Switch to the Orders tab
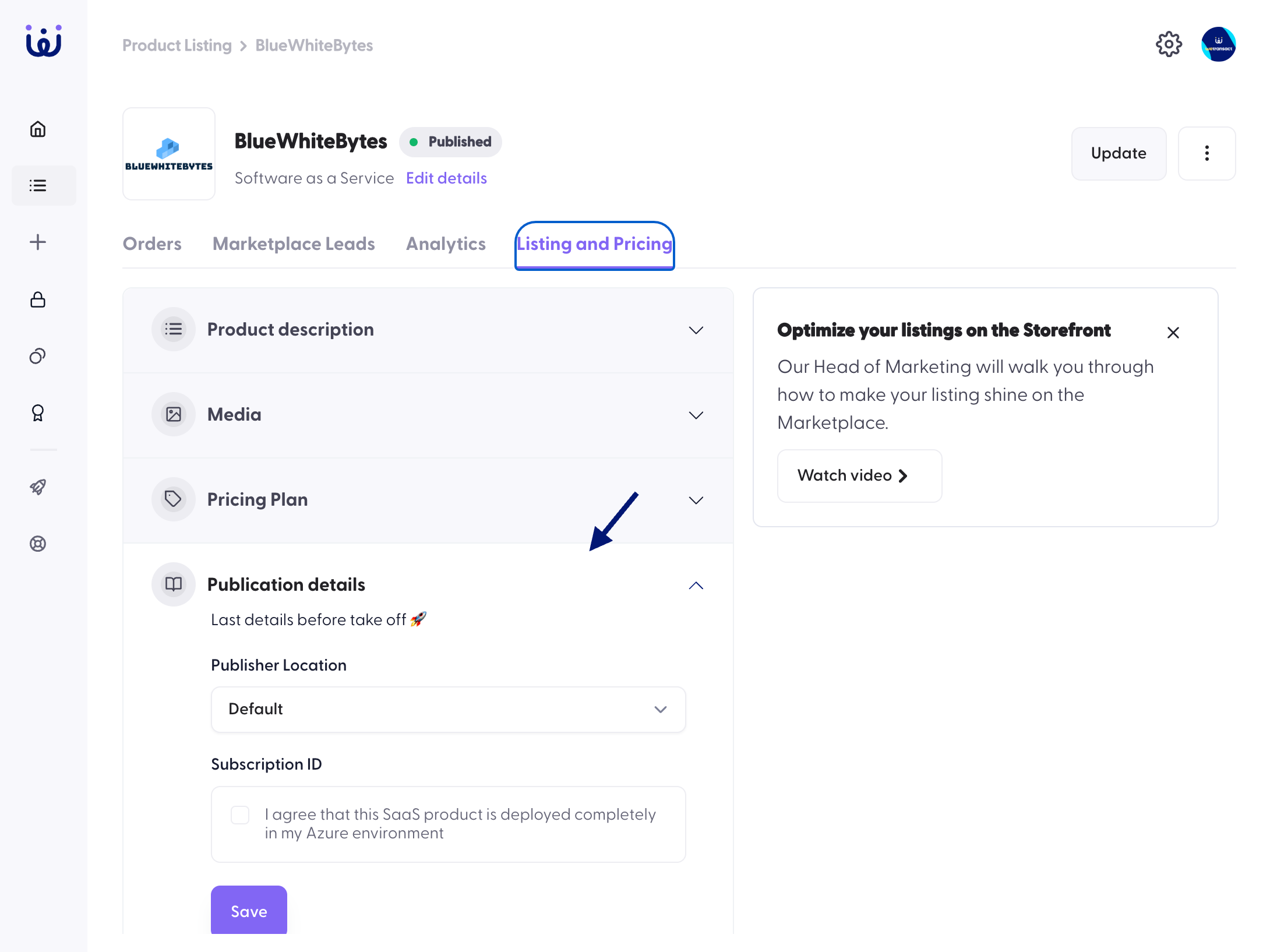 [152, 244]
